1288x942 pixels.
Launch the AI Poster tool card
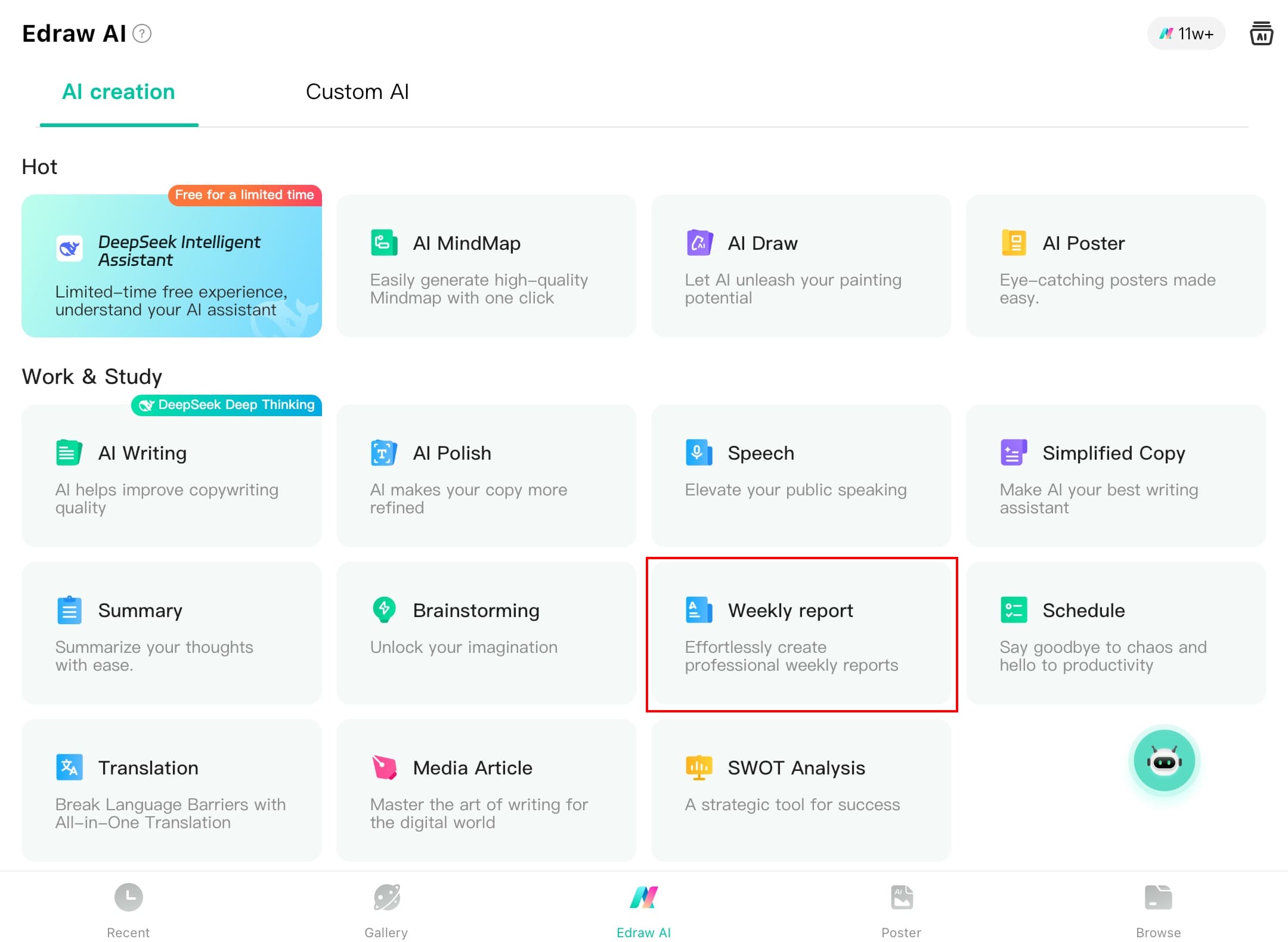[x=1116, y=266]
